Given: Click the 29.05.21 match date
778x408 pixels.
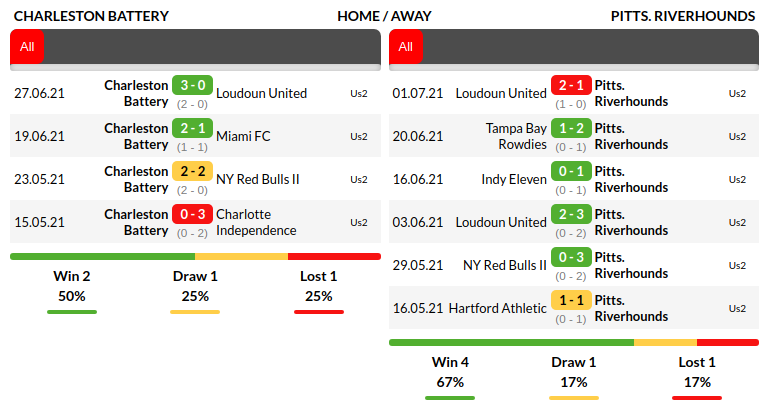Looking at the screenshot, I should click(417, 265).
